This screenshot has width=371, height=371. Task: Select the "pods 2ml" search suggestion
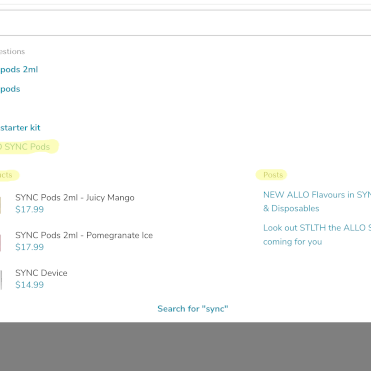click(19, 70)
